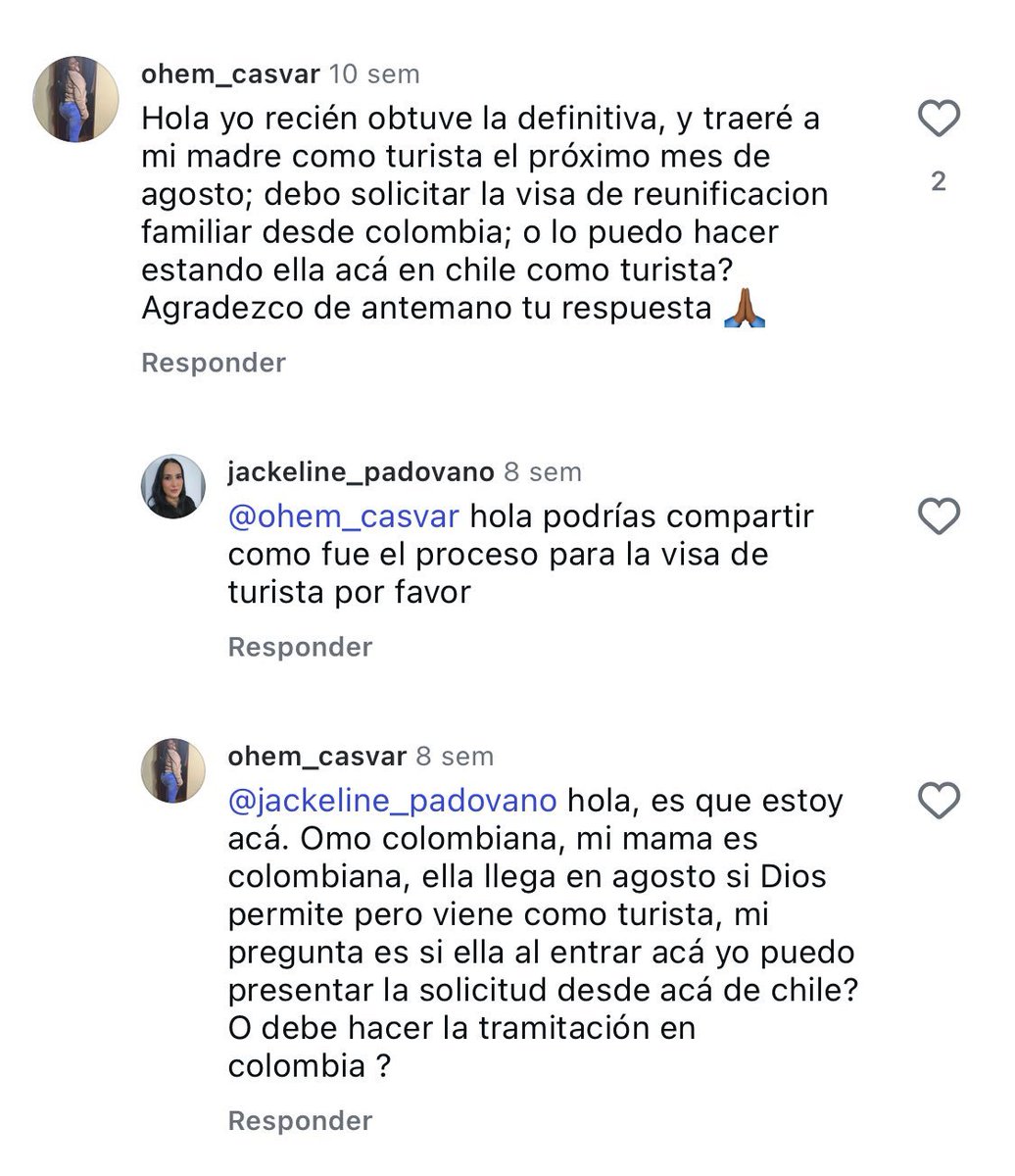Viewport: 1015px width, 1176px height.
Task: Tap the 10 sem timestamp
Action: (x=373, y=73)
